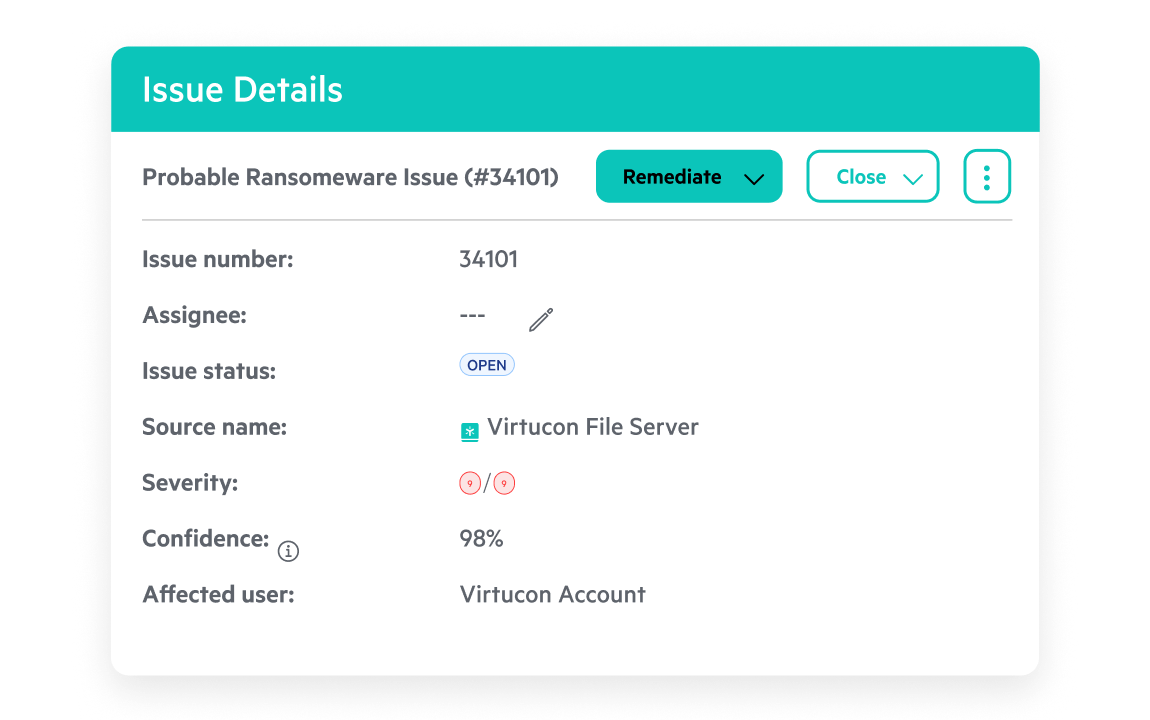Screen dimensions: 1150x720
Task: Click the first severity 9 badge
Action: point(470,483)
